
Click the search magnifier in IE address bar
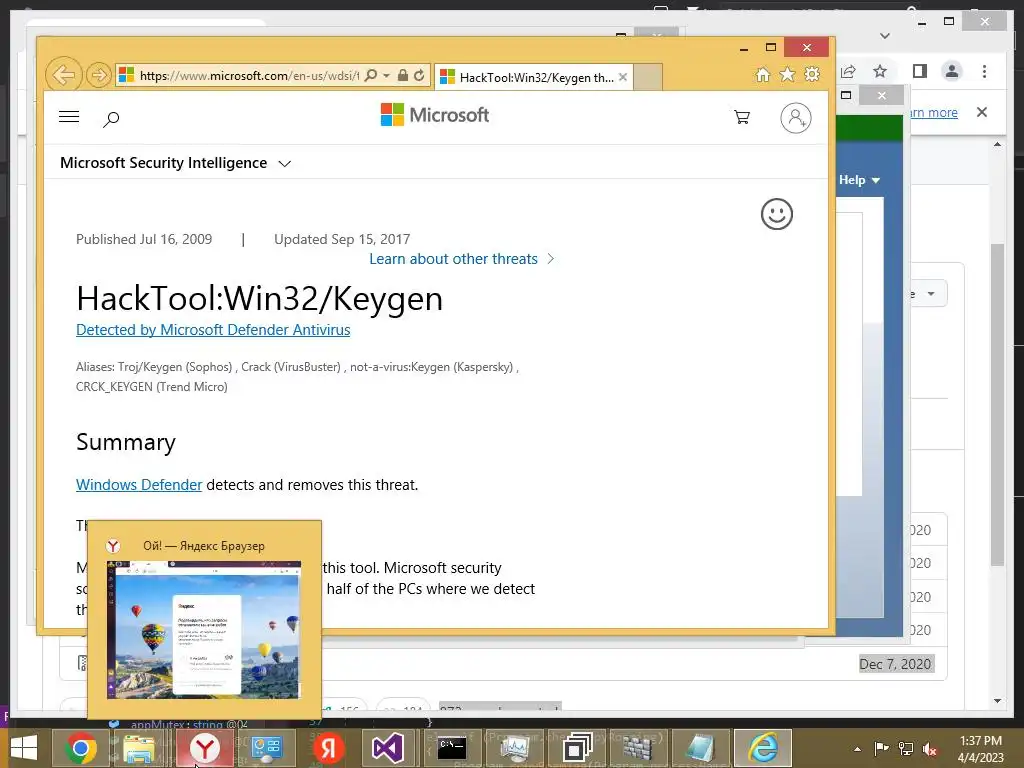click(370, 75)
